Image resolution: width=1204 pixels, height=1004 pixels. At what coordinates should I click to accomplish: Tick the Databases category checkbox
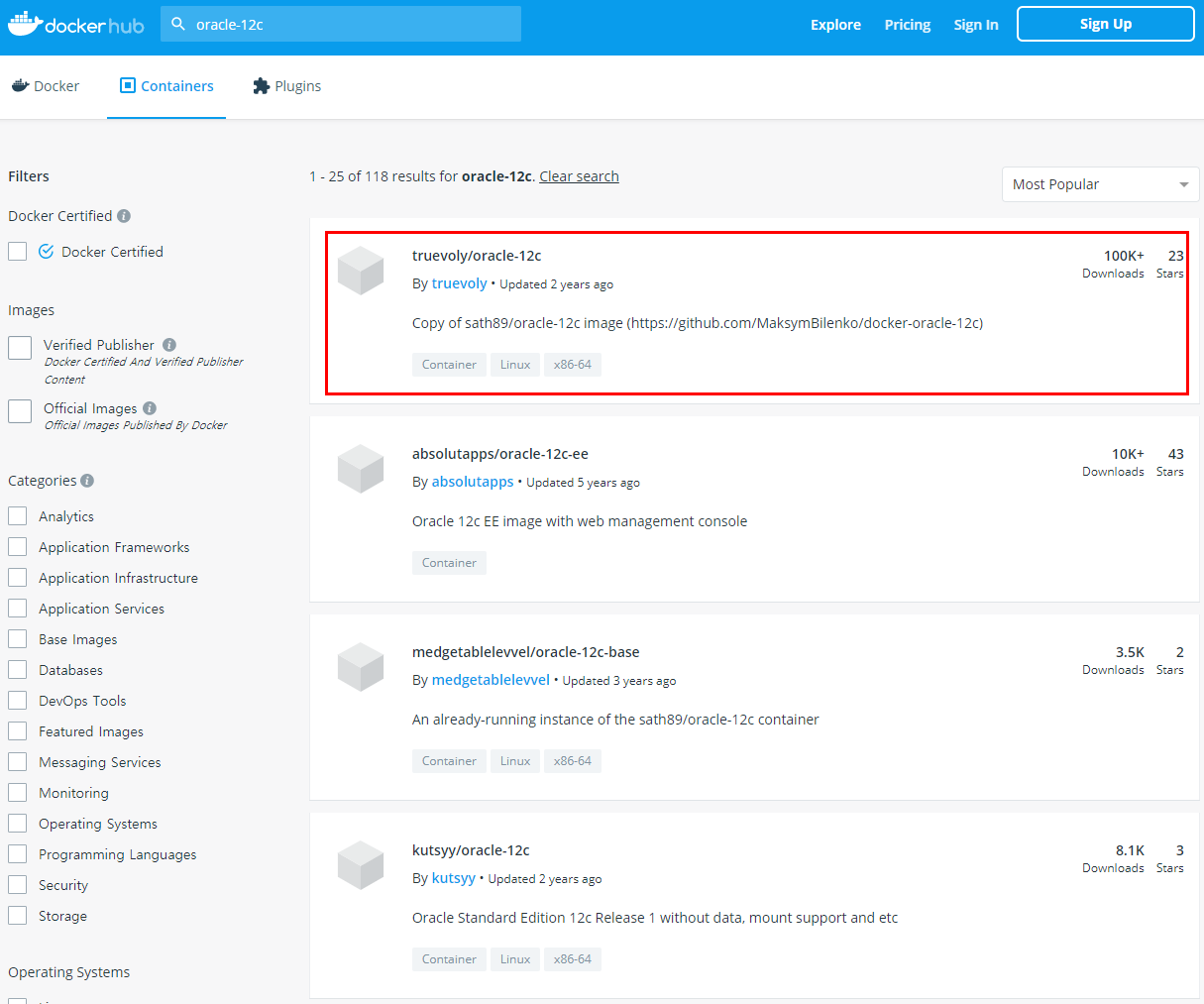(17, 670)
